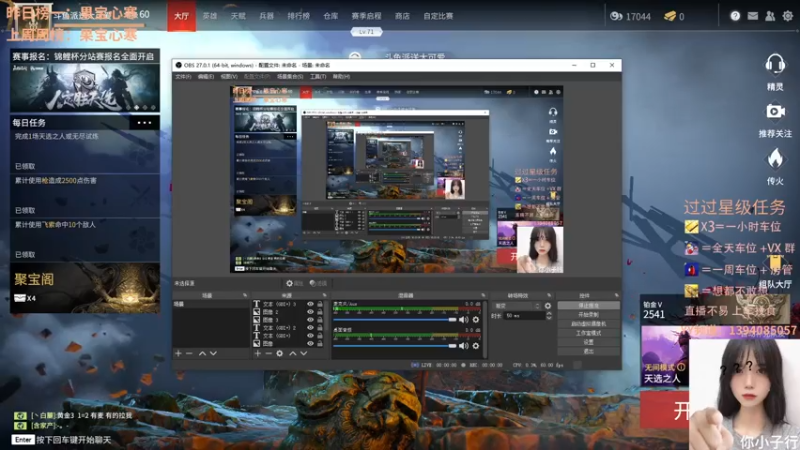Toggle visibility of 文本 (GDI+) 3 source
Screen dimensions: 800x450
pyautogui.click(x=310, y=304)
